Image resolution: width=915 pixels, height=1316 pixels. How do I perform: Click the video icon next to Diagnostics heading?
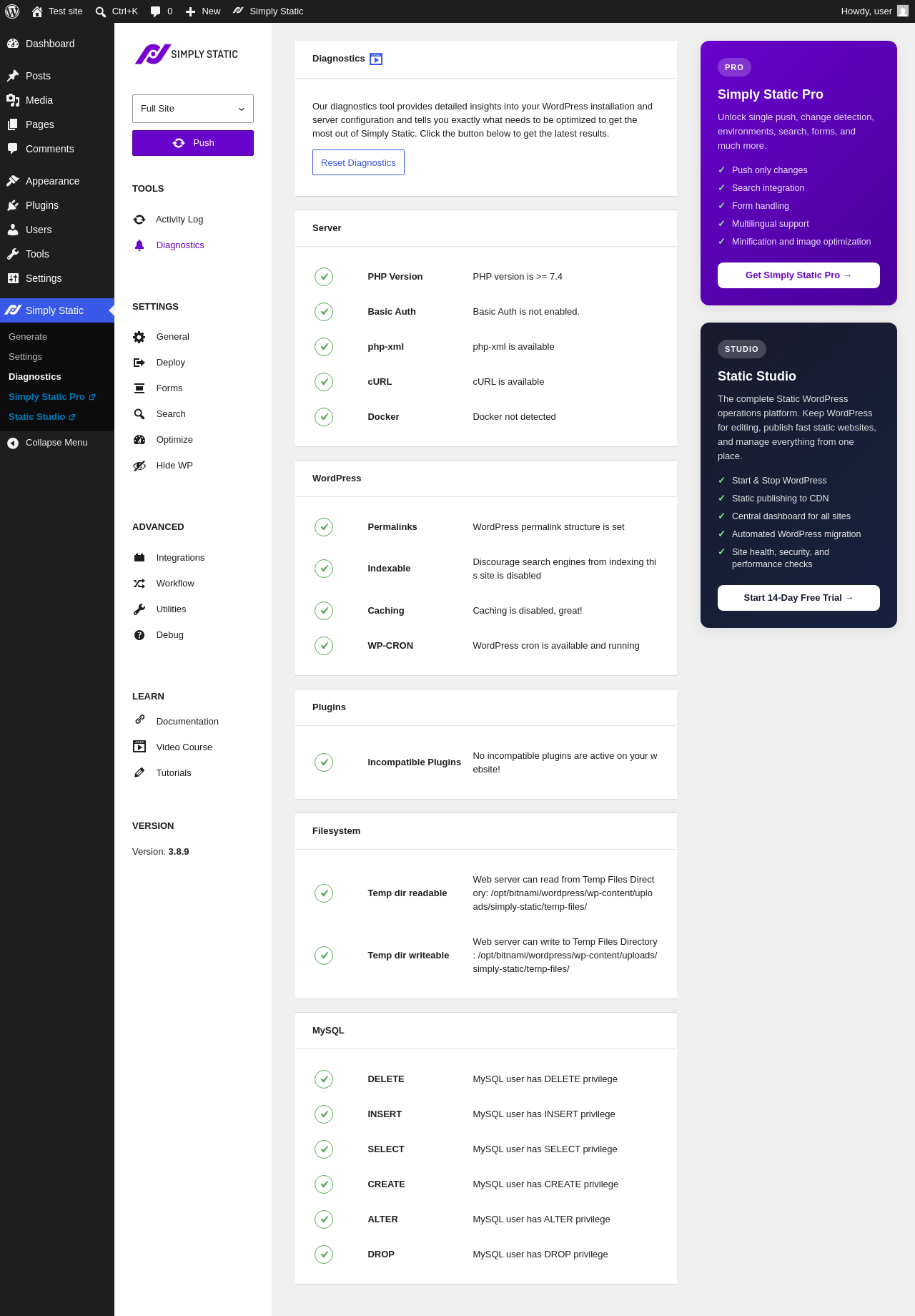pyautogui.click(x=376, y=59)
